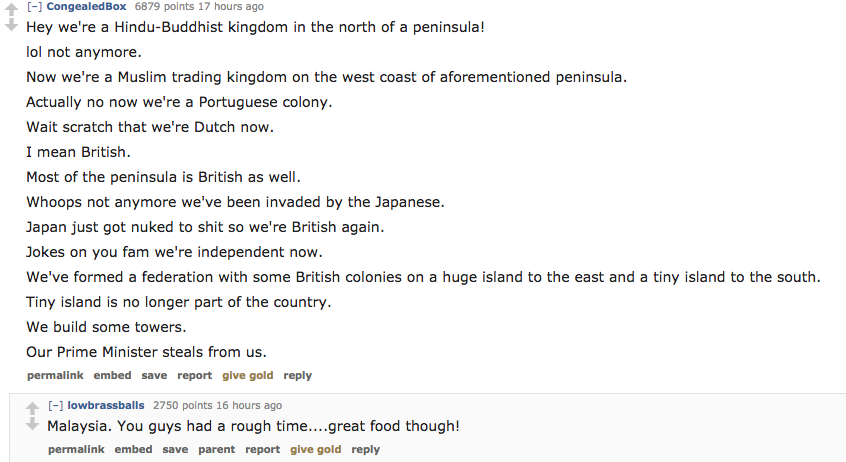Save CongealedBox's comment
846x462 pixels.
point(154,376)
